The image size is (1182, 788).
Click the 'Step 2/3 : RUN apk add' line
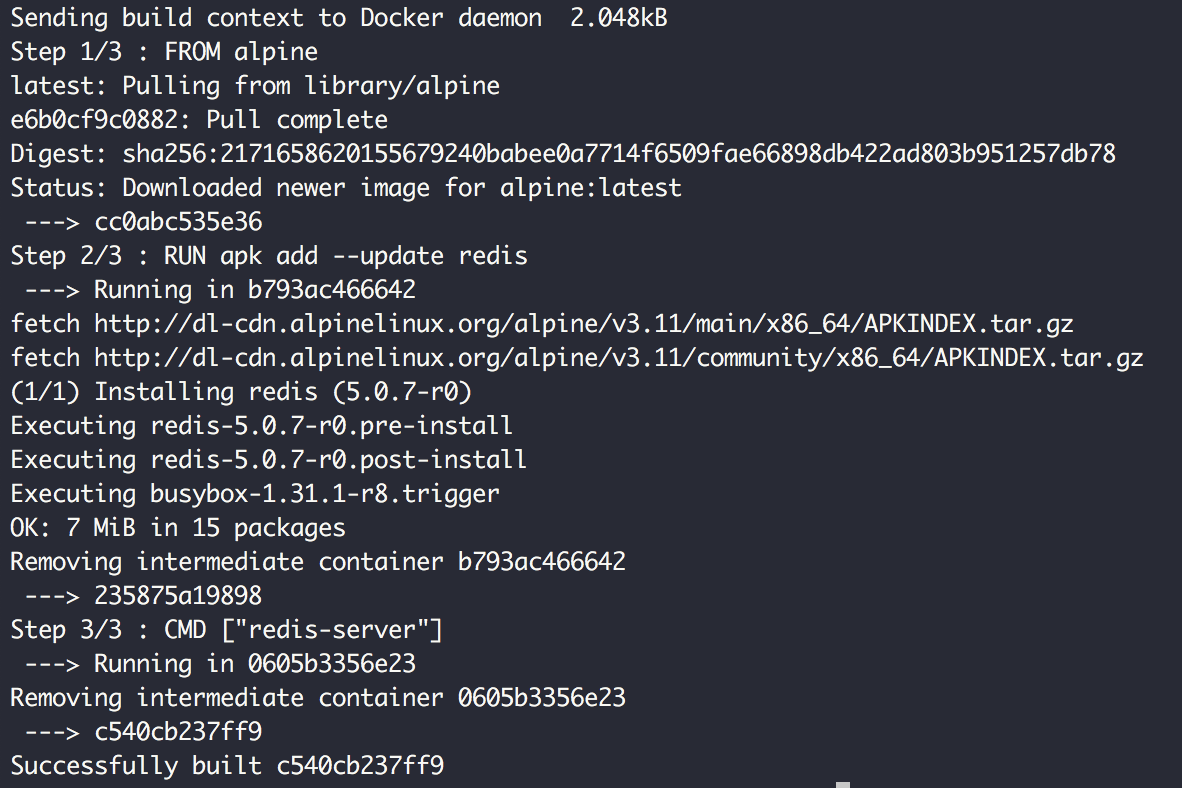(269, 256)
